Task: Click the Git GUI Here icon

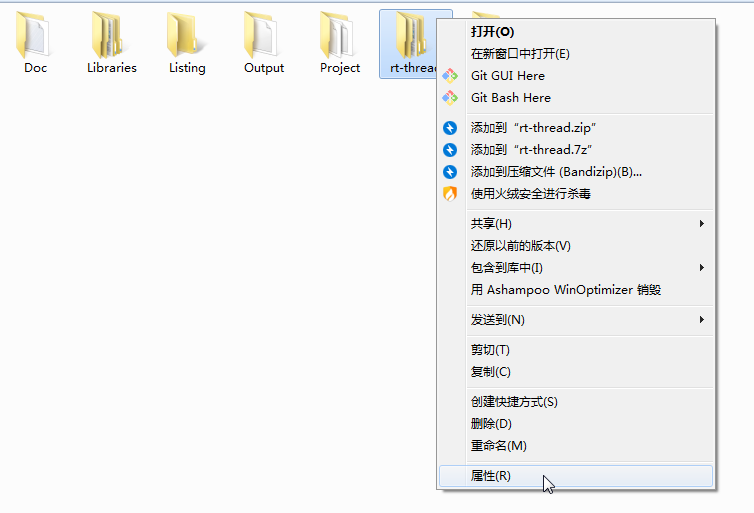Action: pyautogui.click(x=450, y=75)
